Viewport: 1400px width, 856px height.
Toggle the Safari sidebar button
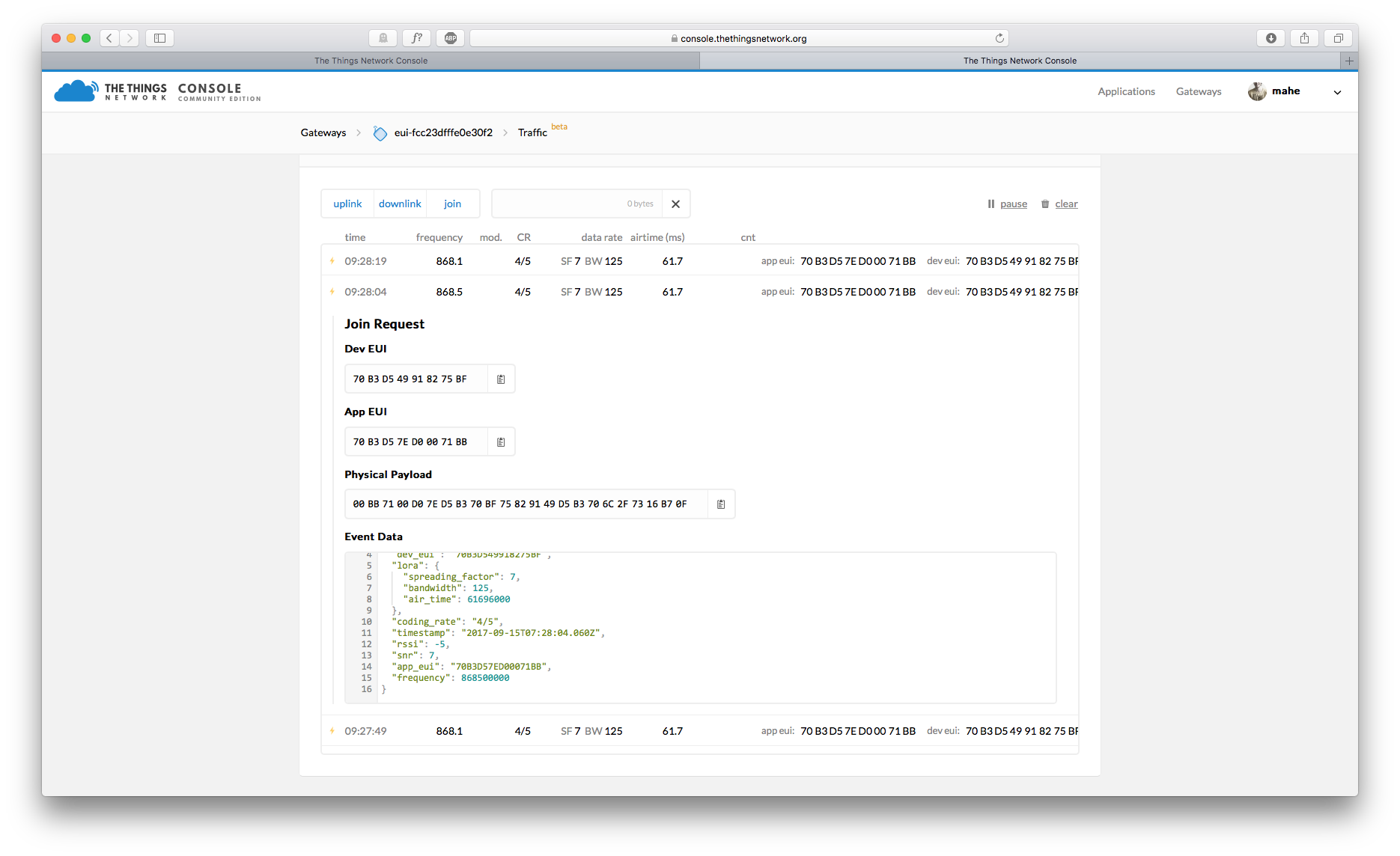(x=159, y=38)
